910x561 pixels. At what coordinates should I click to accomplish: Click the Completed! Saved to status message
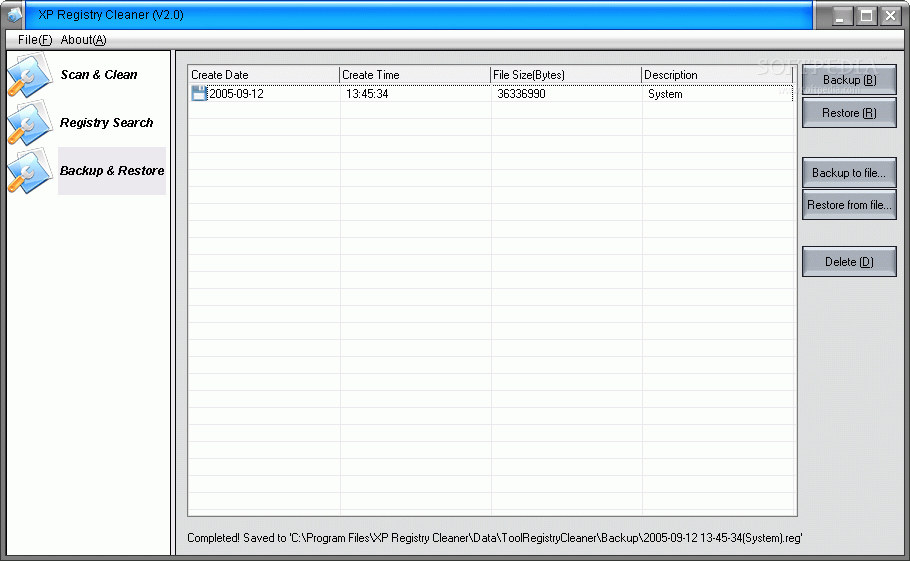click(x=494, y=538)
